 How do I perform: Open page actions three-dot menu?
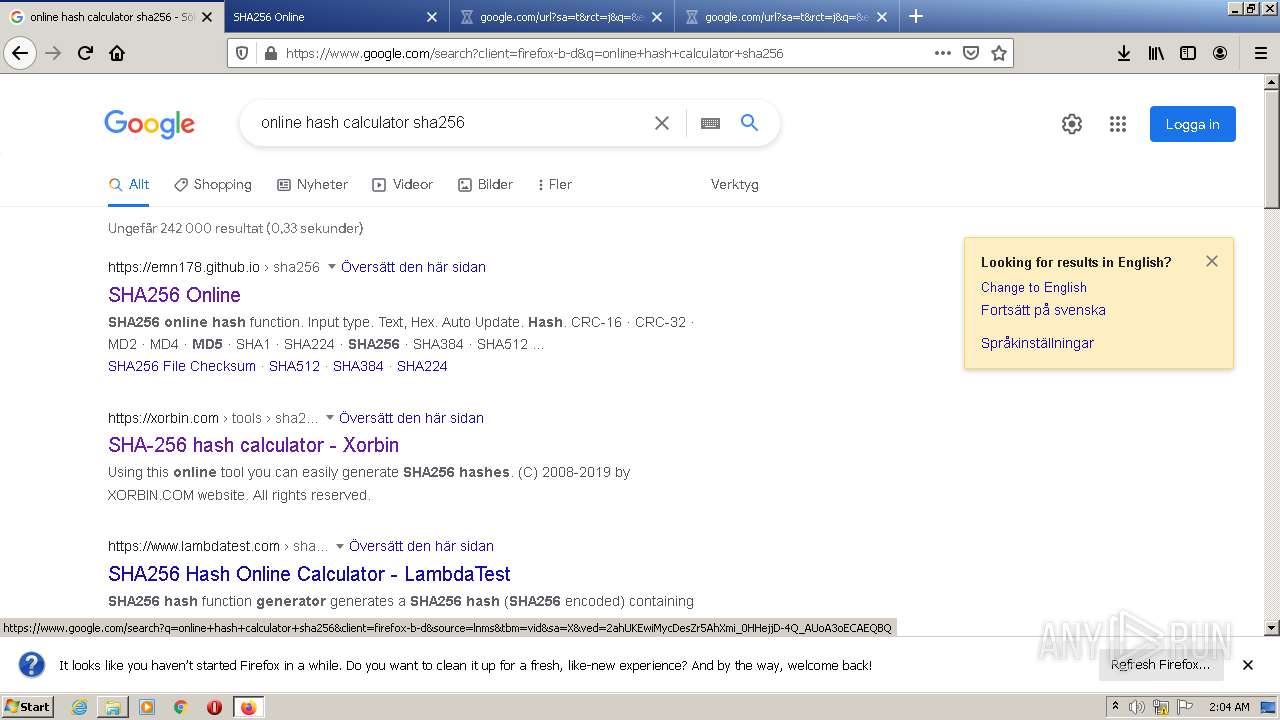942,53
